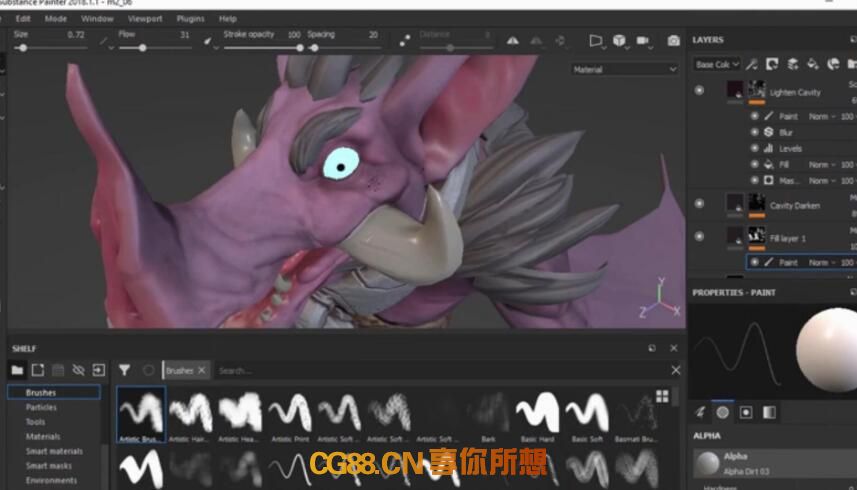Toggle visibility of the selected Paint effect
This screenshot has height=490, width=857.
[754, 262]
